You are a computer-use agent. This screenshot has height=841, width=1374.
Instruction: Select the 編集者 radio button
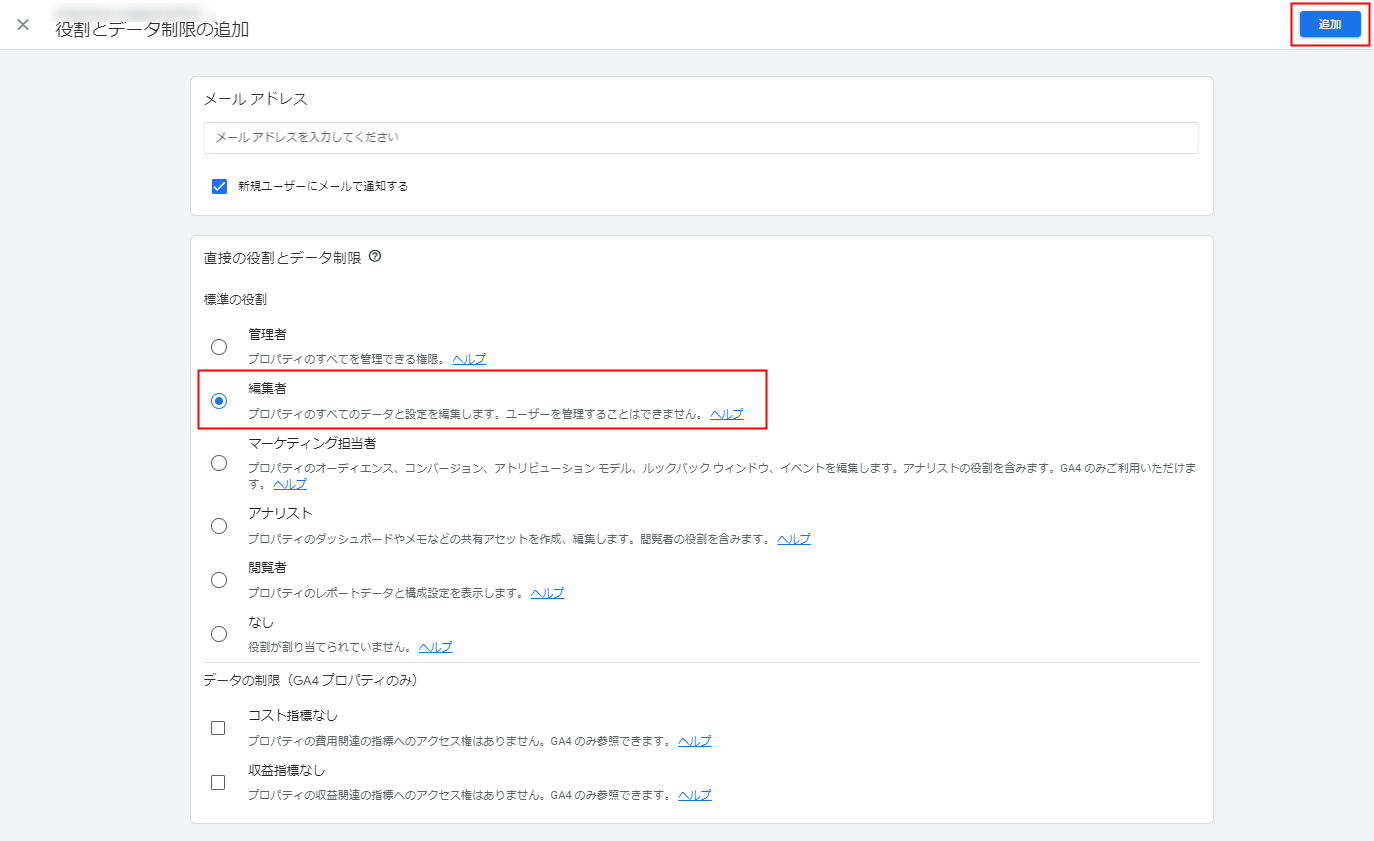point(219,401)
